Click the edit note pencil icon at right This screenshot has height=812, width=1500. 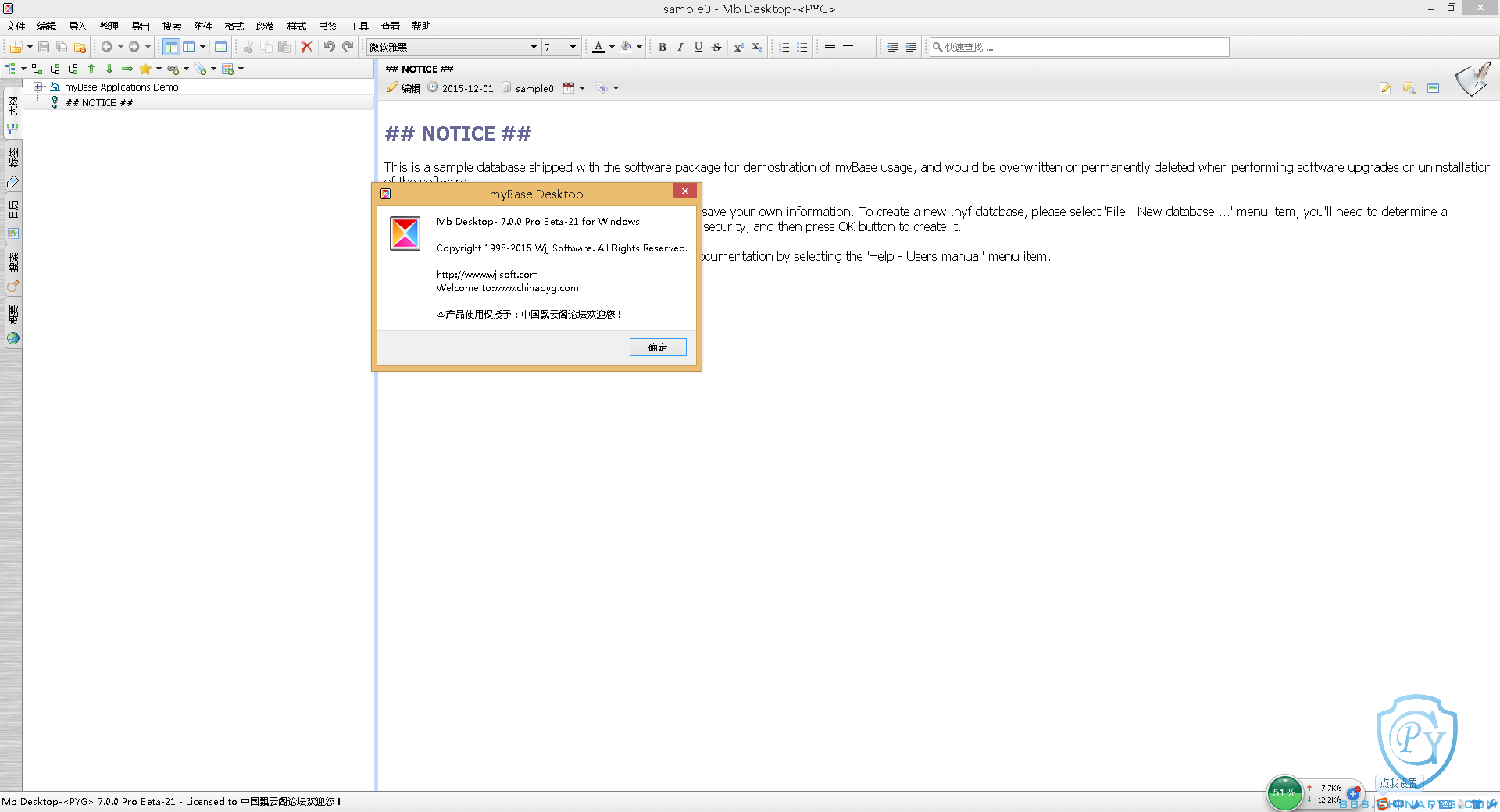coord(1385,88)
